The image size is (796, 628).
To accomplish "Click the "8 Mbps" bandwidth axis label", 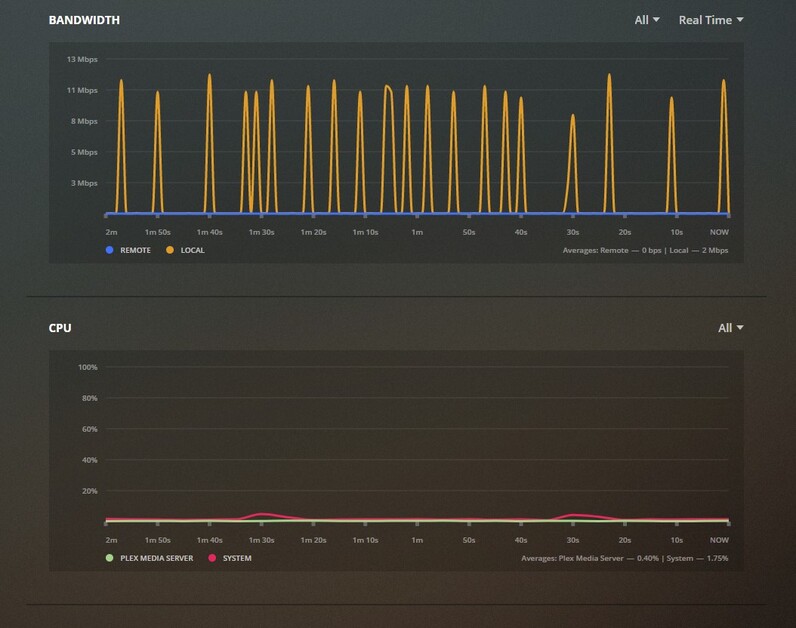I will click(84, 121).
